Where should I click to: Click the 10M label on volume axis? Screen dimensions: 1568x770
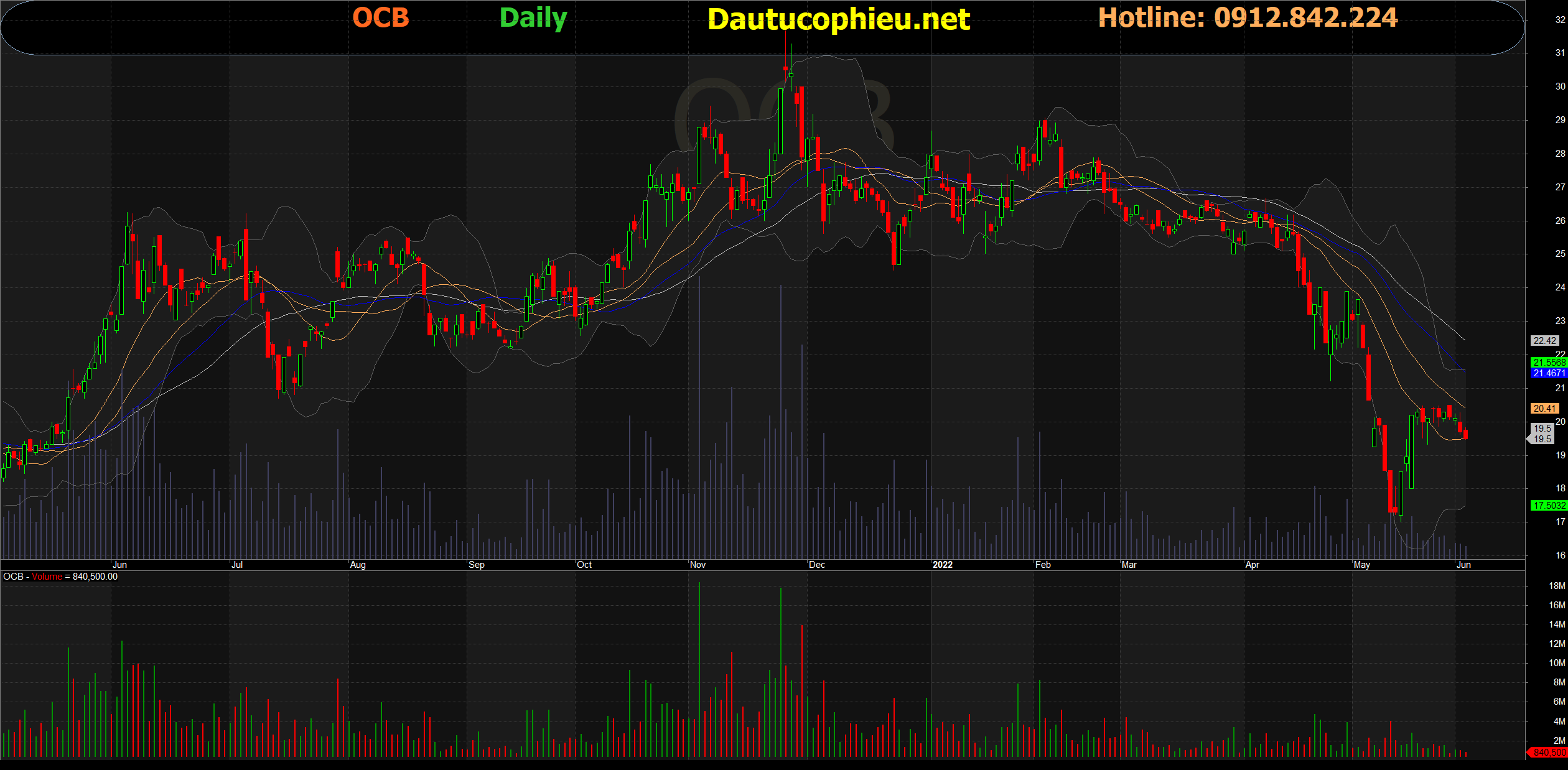[x=1556, y=663]
